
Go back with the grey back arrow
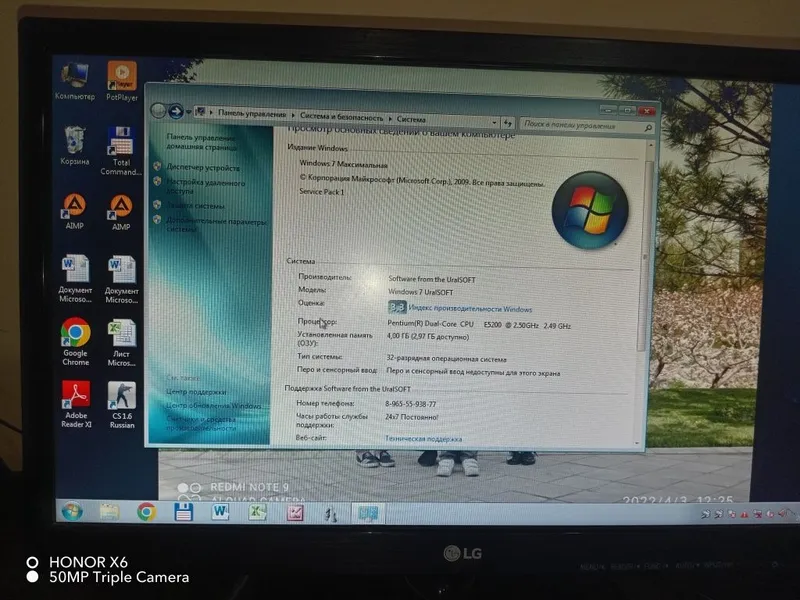[x=159, y=110]
